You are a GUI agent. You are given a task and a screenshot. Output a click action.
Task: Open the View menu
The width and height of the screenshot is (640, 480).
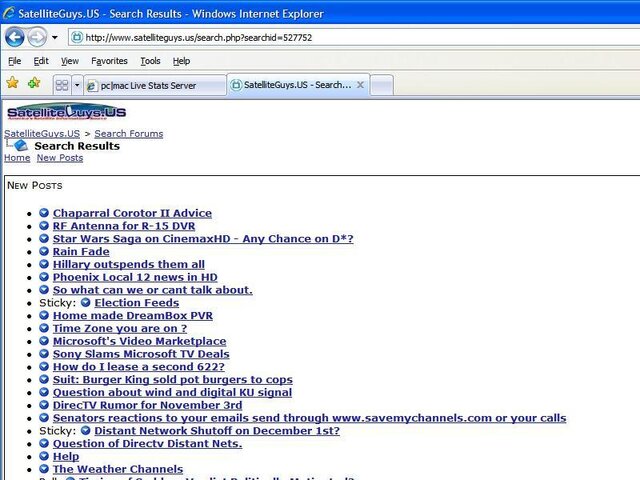coord(70,61)
